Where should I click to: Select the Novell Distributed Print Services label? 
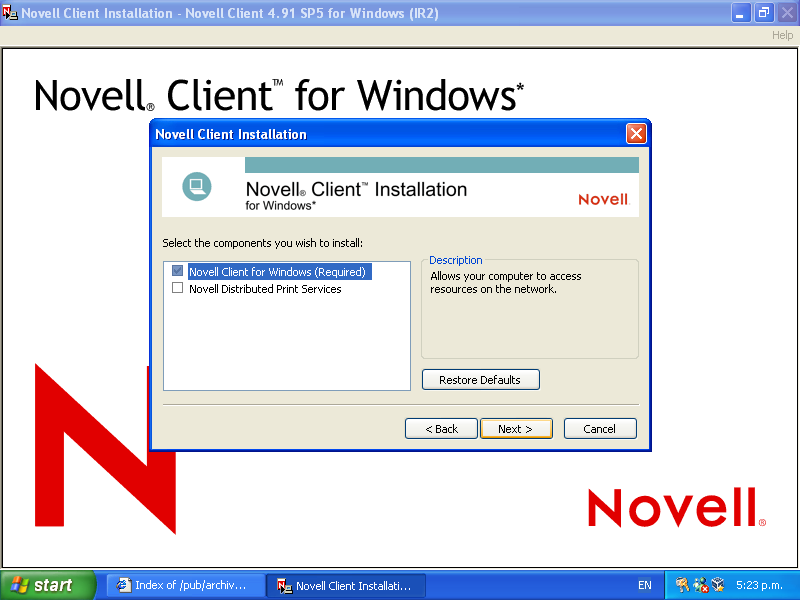265,289
